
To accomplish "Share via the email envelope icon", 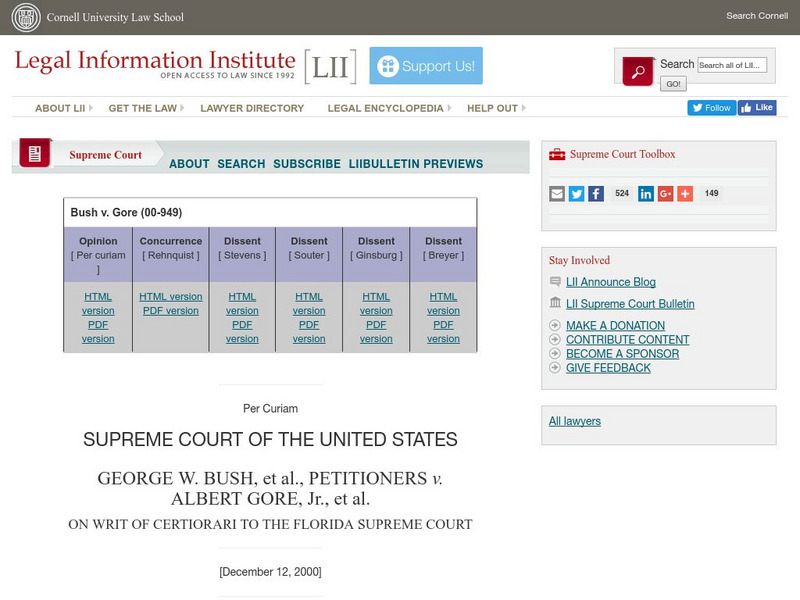I will (557, 193).
